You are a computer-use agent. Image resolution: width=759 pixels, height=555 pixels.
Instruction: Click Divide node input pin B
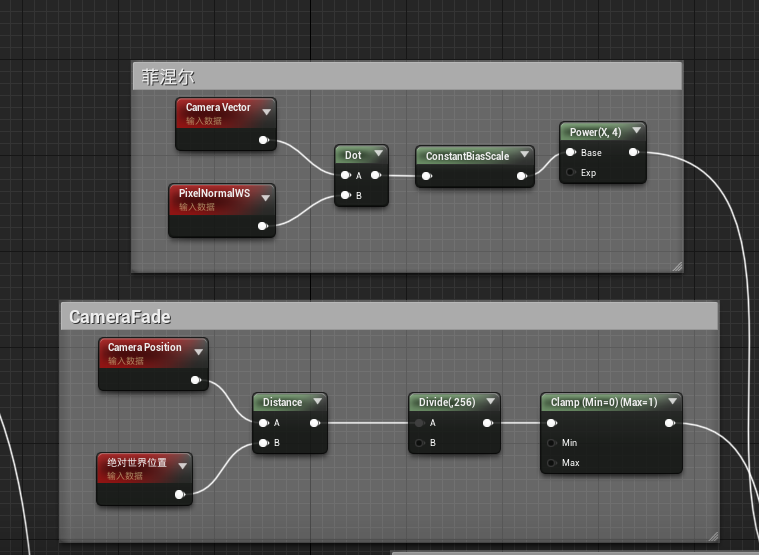point(420,443)
